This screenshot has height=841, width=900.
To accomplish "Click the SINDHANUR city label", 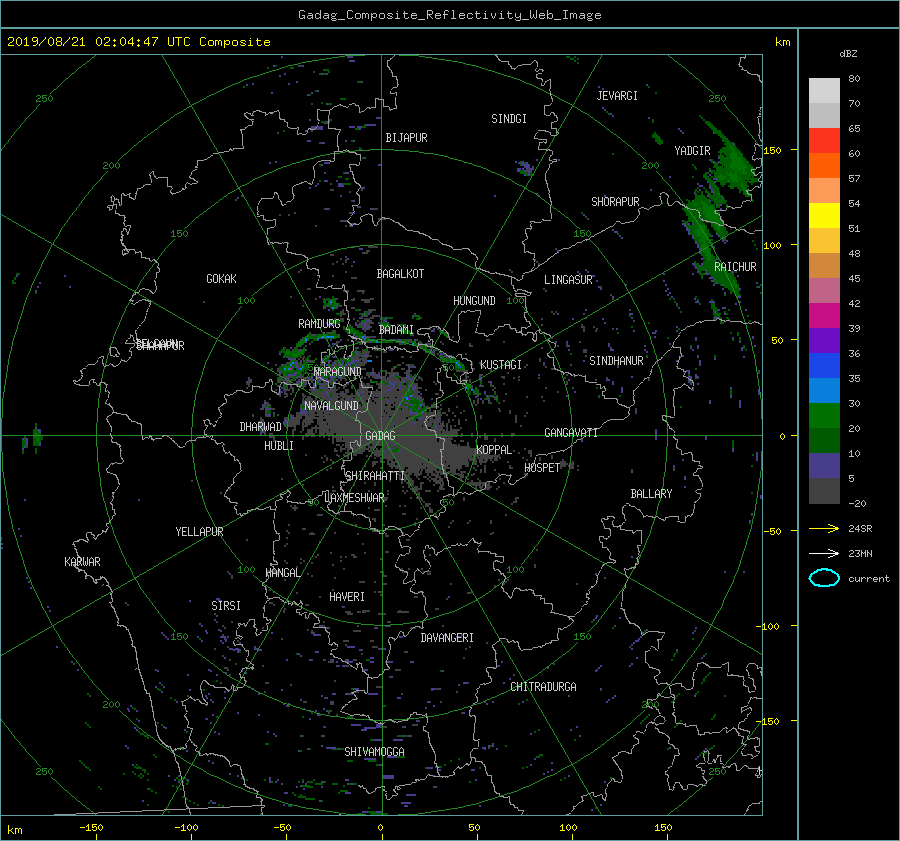I will [x=616, y=361].
